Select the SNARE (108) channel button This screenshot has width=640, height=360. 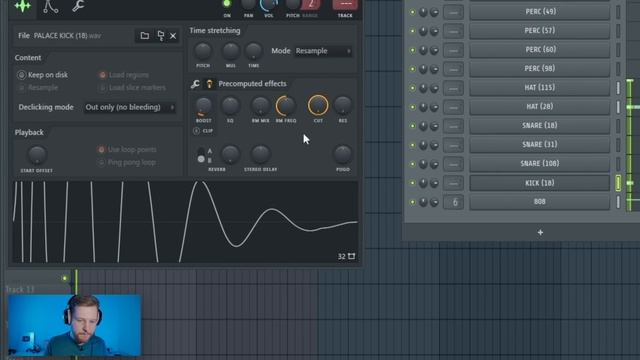pos(540,164)
